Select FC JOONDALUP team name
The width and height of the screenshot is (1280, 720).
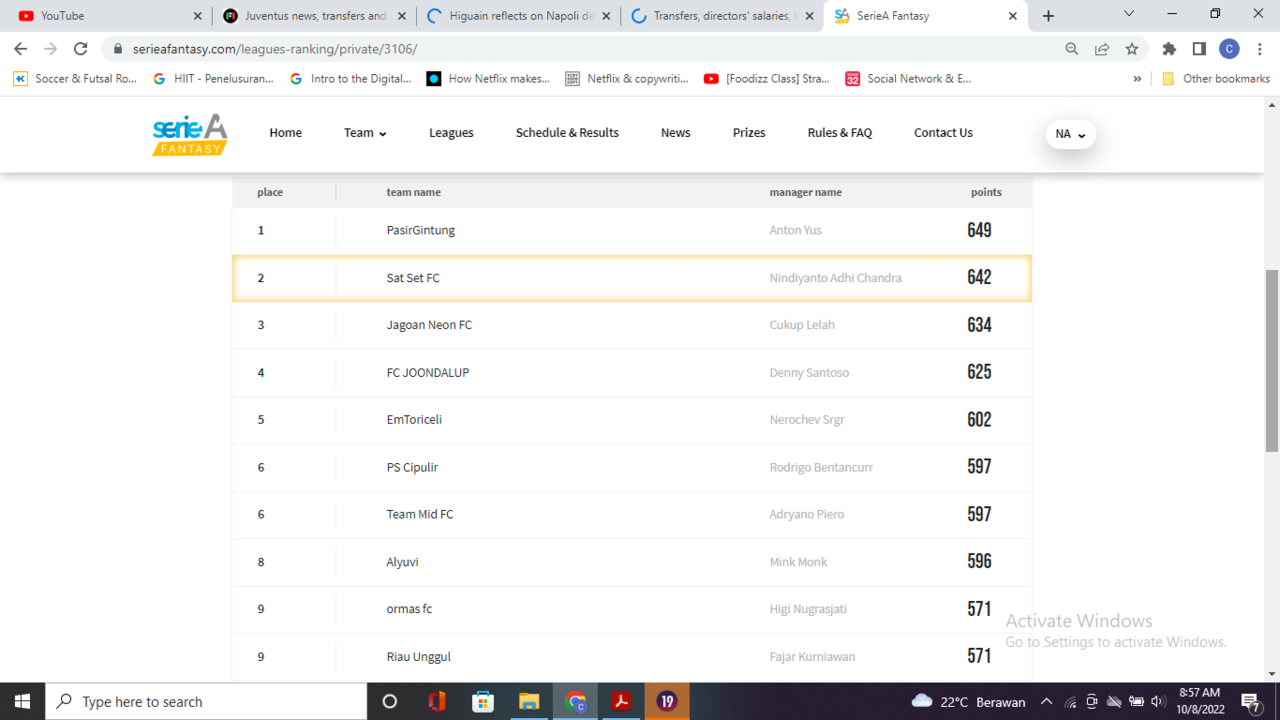(x=427, y=372)
